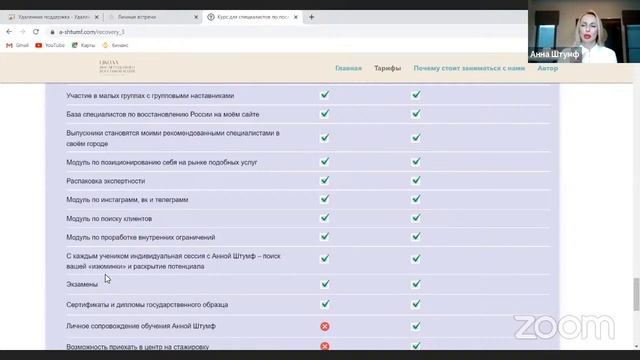Screen dimensions: 640x360
Task: Open a new browser tab with plus button
Action: pyautogui.click(x=311, y=17)
